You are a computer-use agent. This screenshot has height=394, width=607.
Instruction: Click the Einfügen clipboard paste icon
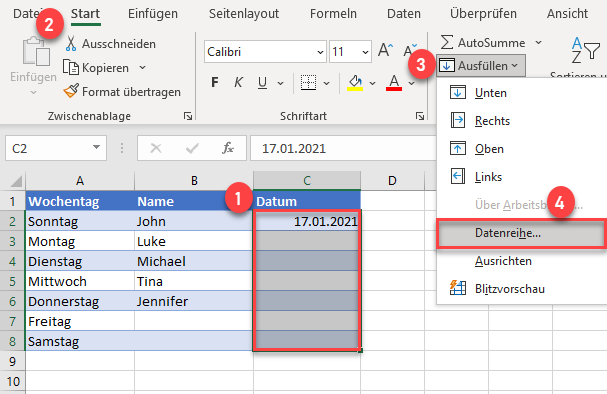(36, 51)
